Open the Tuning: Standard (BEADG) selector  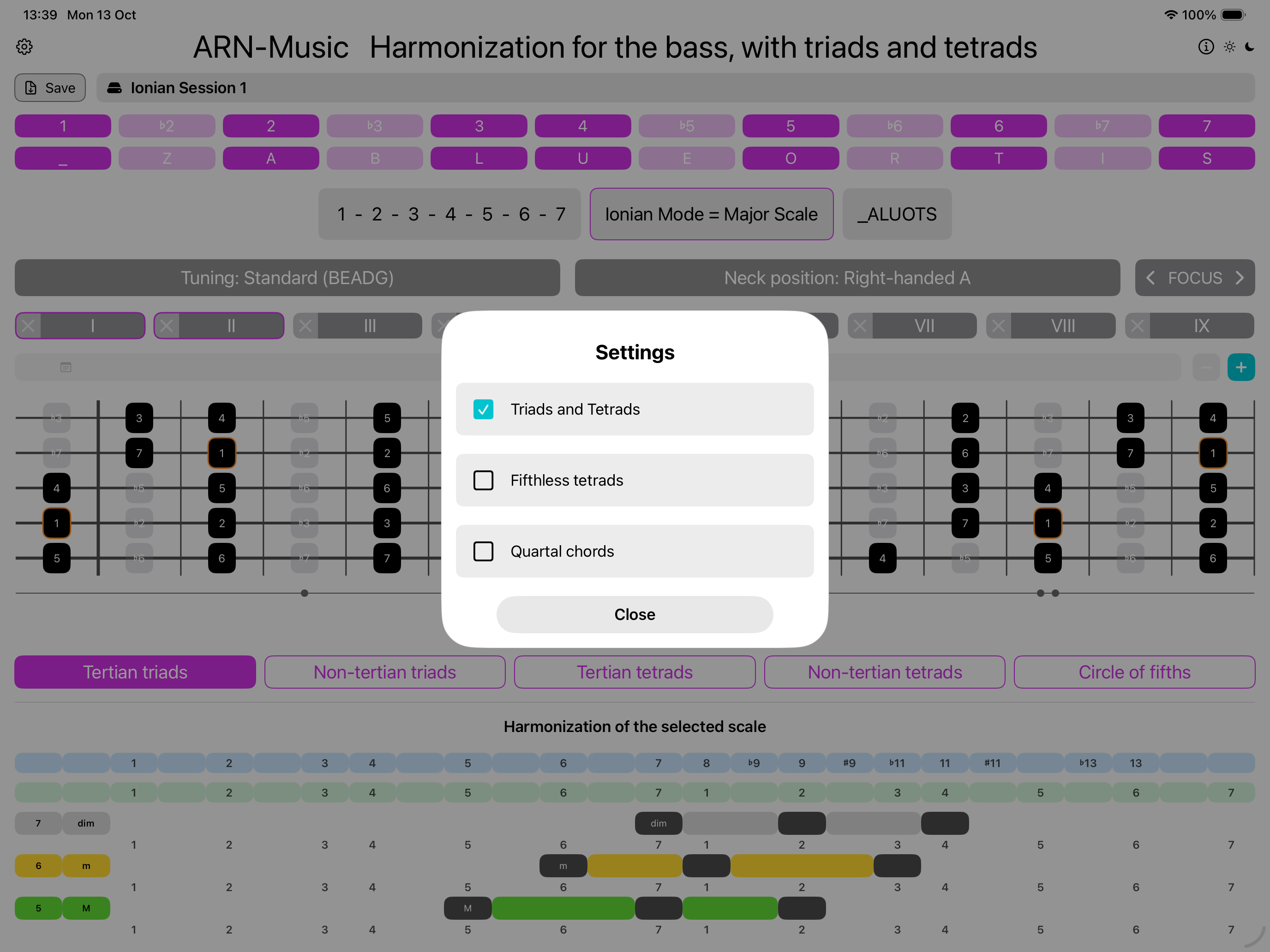point(287,278)
